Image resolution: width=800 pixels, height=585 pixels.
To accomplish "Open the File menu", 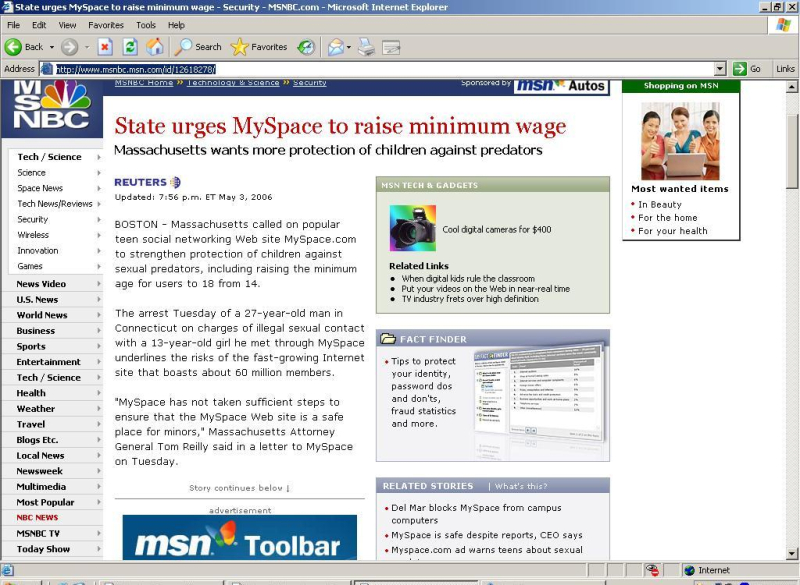I will click(14, 25).
